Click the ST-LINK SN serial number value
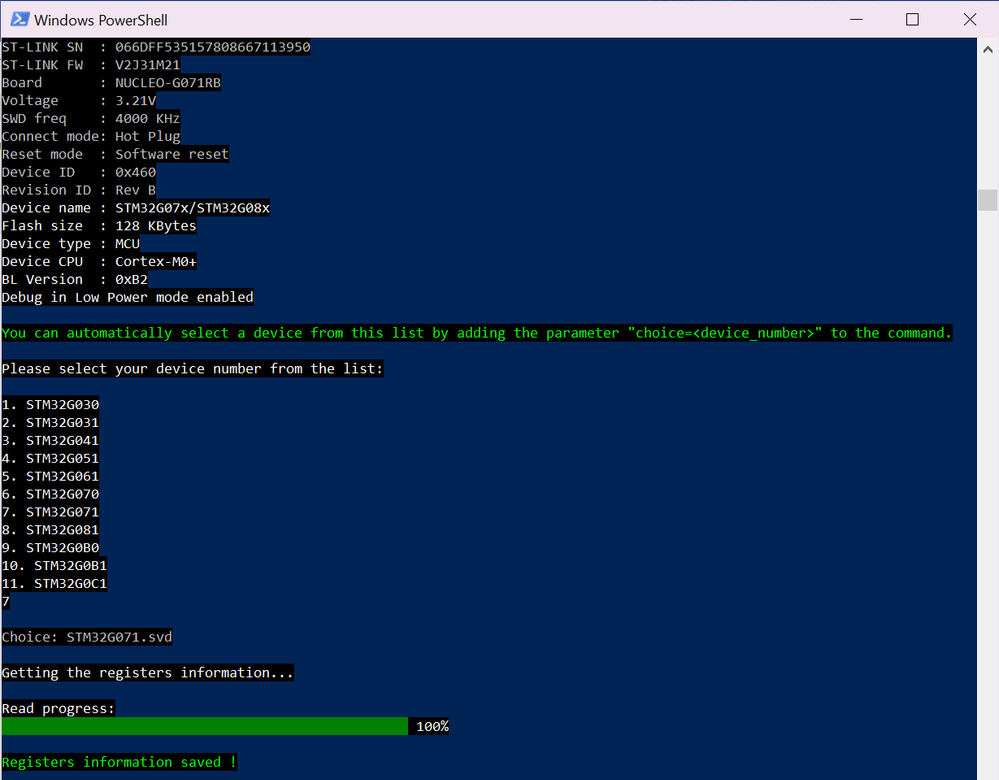999x780 pixels. pos(213,47)
